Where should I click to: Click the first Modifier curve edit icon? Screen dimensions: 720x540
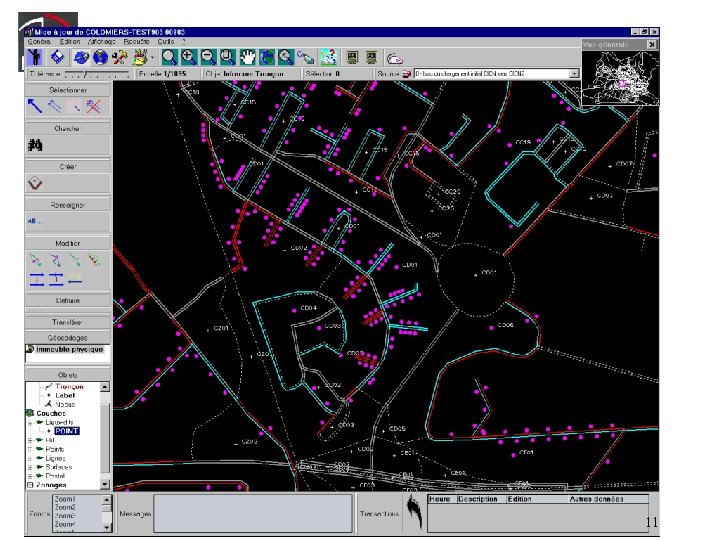coord(35,260)
